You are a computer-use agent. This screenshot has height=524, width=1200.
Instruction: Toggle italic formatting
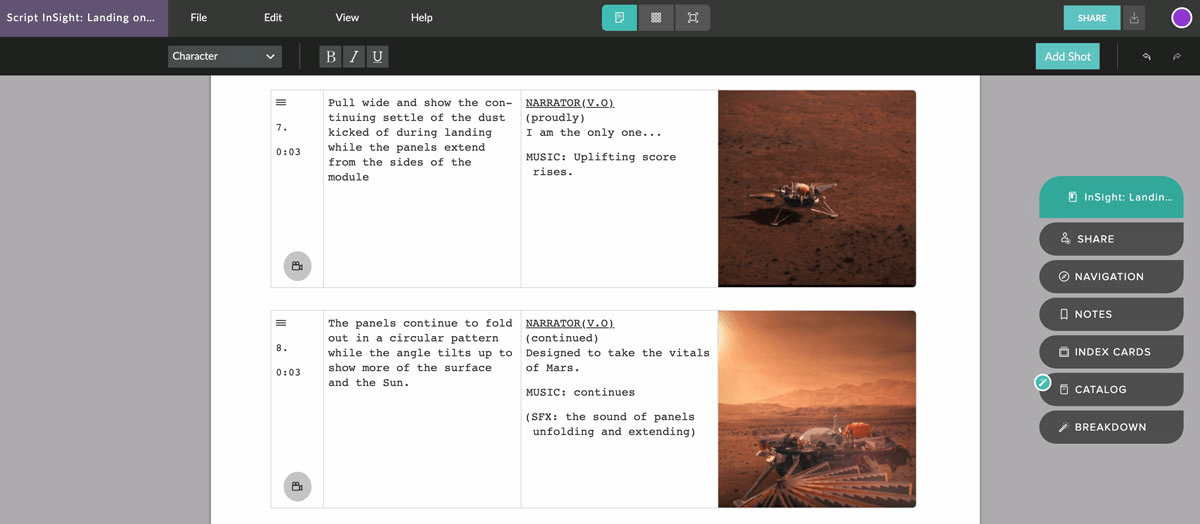coord(354,57)
